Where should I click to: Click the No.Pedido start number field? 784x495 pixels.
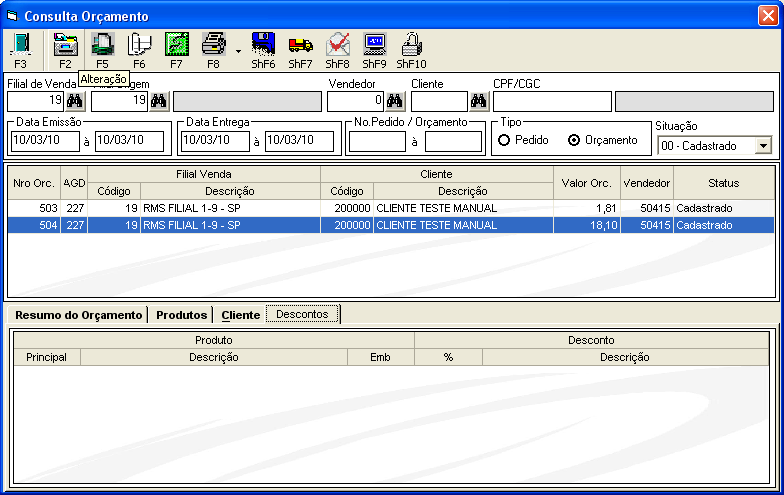[x=378, y=141]
